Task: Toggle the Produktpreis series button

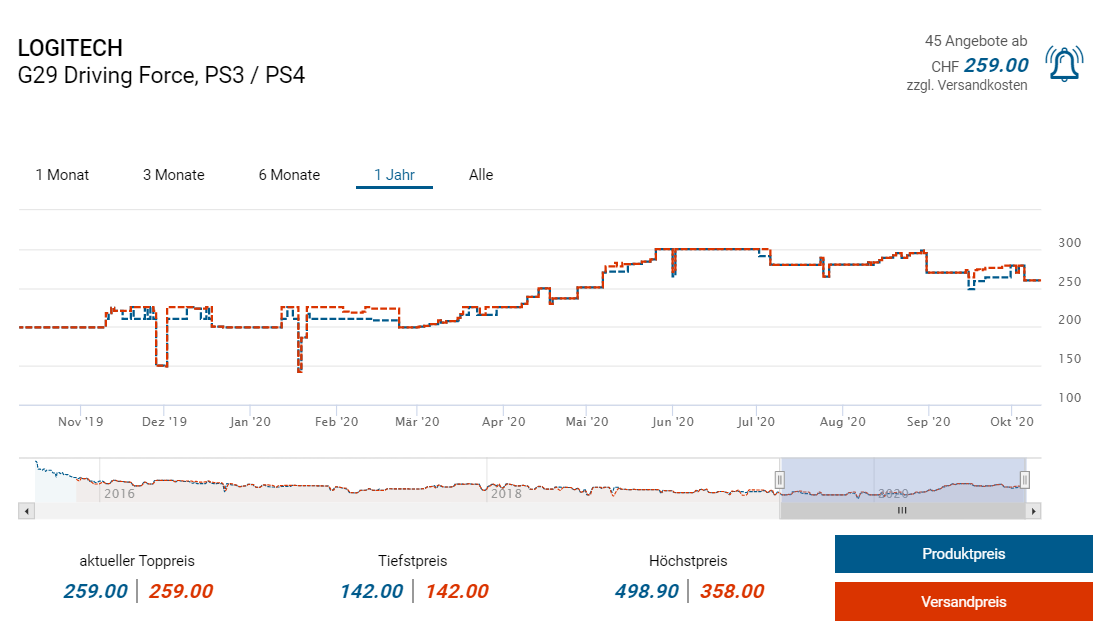Action: (963, 554)
